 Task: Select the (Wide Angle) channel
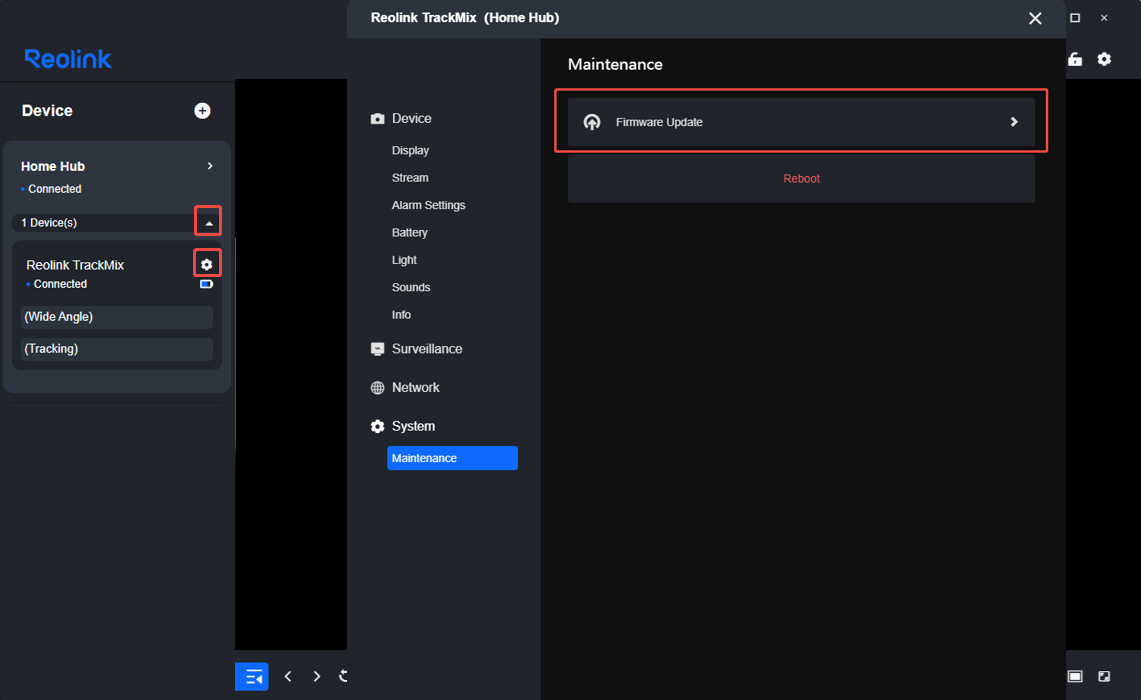point(116,317)
